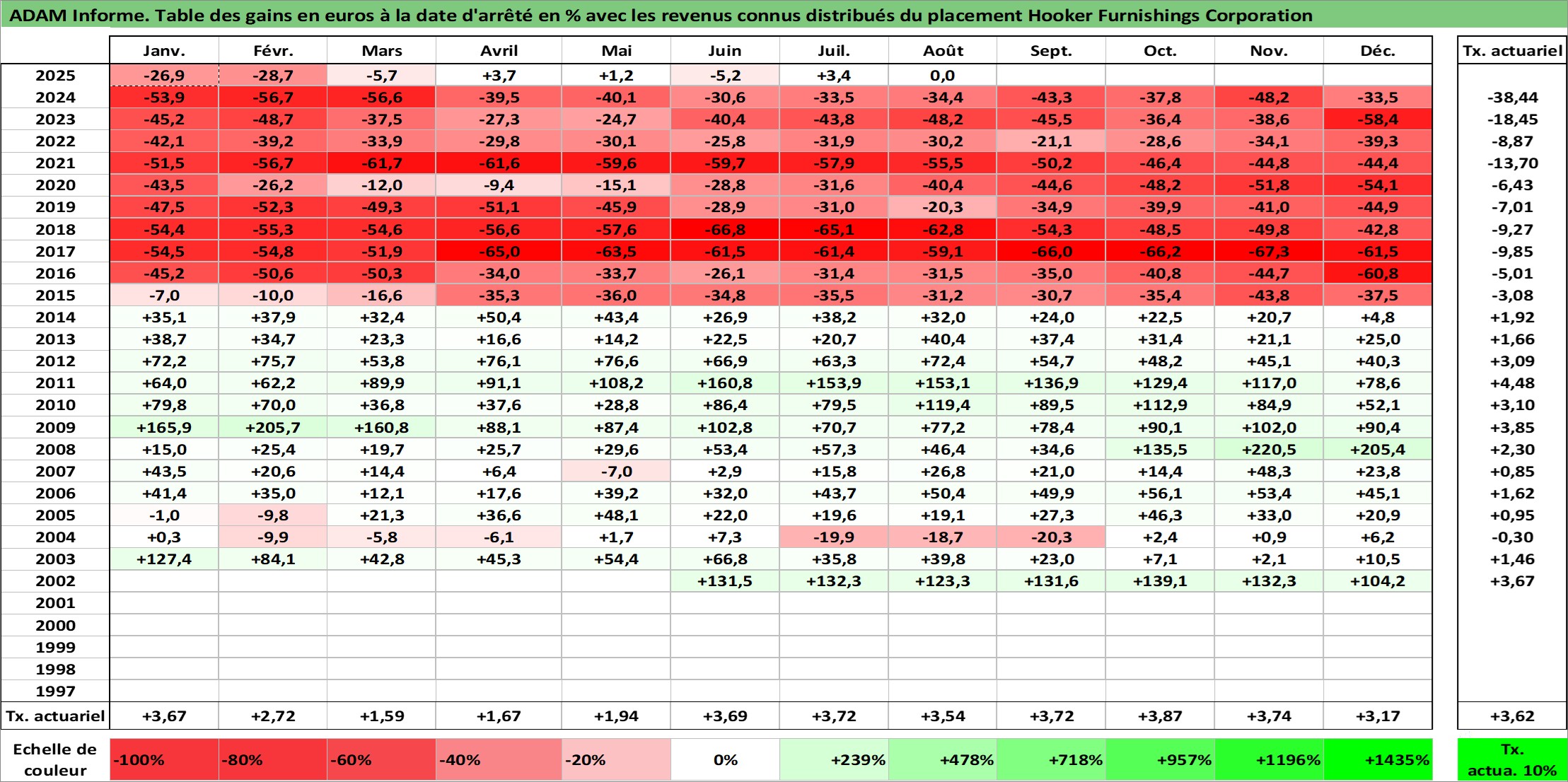The image size is (1568, 782).
Task: Click the Déc. column header
Action: [1378, 50]
